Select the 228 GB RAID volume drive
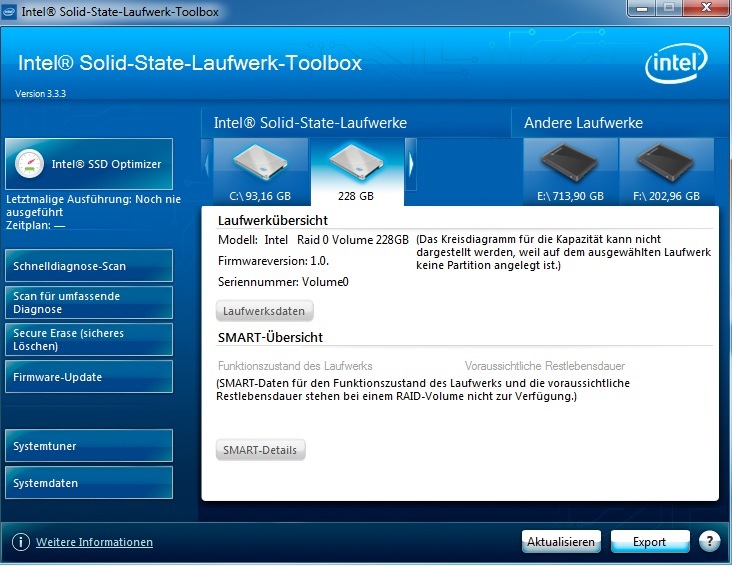The height and width of the screenshot is (566, 732). (357, 172)
